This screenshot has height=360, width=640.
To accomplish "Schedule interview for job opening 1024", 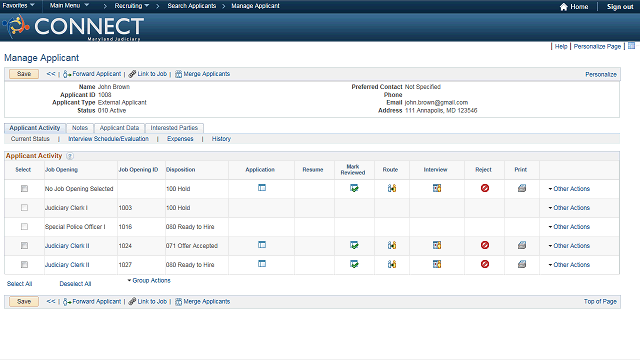I will coord(437,245).
